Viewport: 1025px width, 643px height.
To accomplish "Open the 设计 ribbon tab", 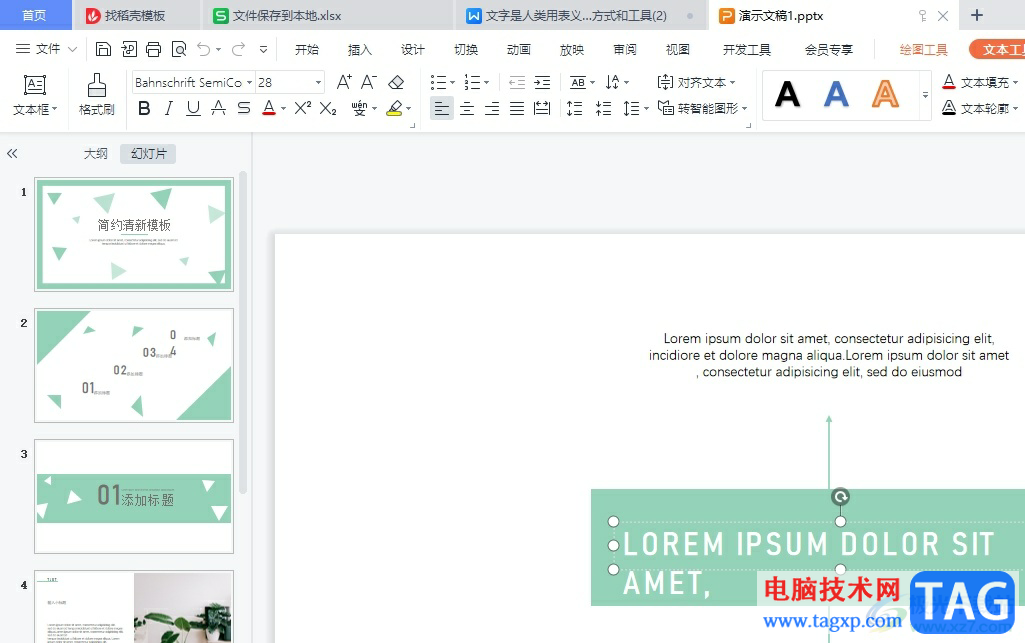I will [412, 50].
